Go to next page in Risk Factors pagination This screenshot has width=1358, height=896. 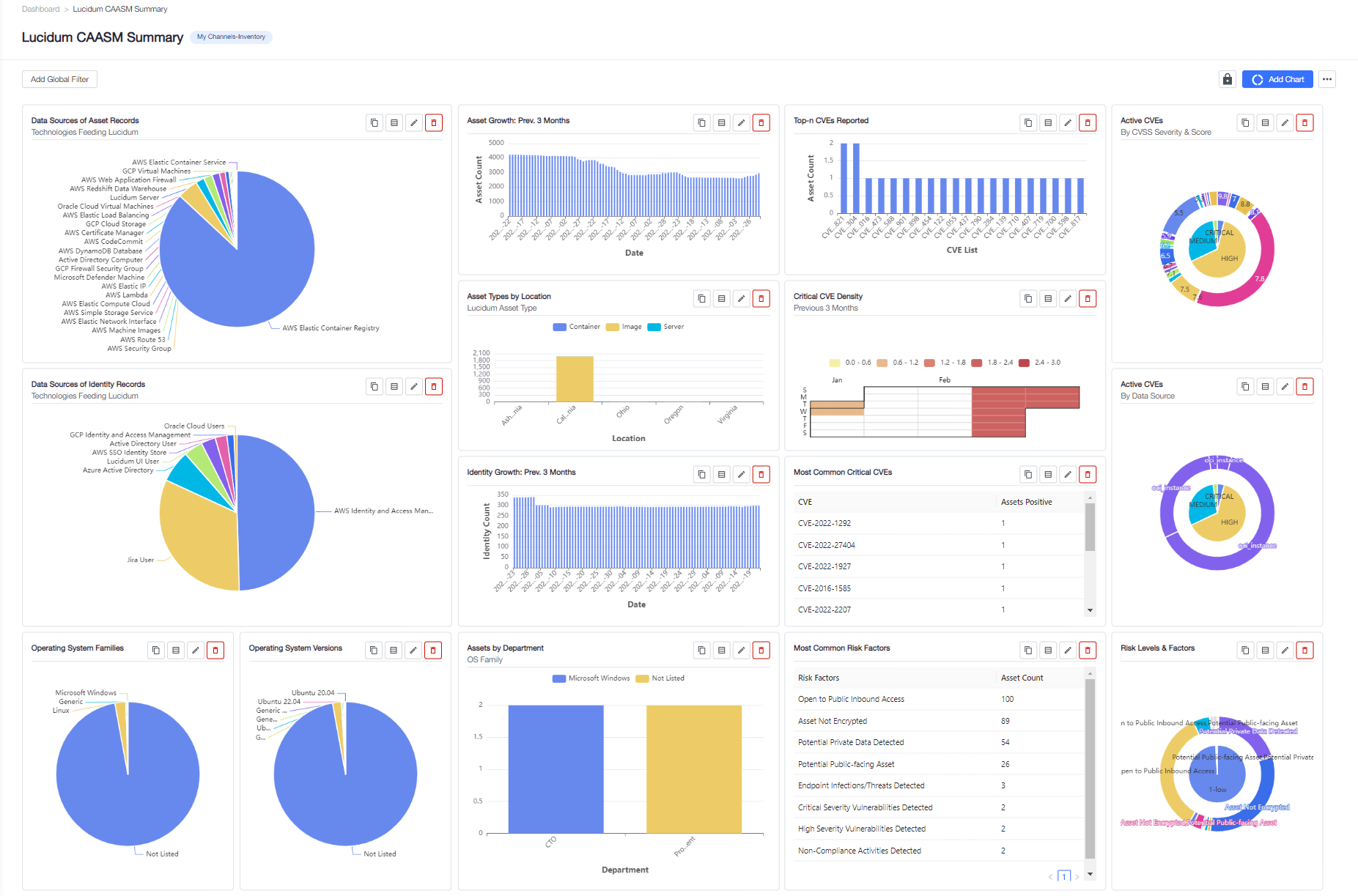(x=1077, y=877)
